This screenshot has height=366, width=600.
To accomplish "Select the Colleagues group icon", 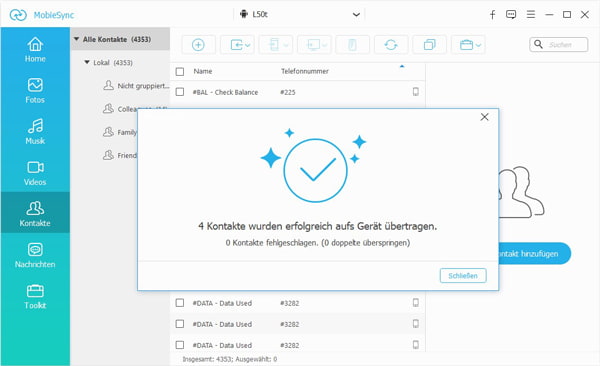I will tap(108, 109).
